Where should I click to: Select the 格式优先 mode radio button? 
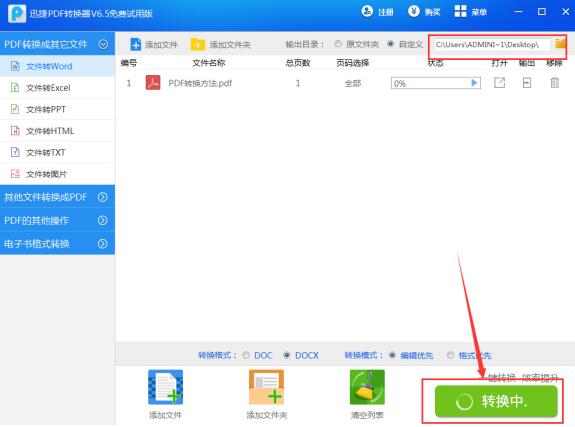(x=450, y=355)
